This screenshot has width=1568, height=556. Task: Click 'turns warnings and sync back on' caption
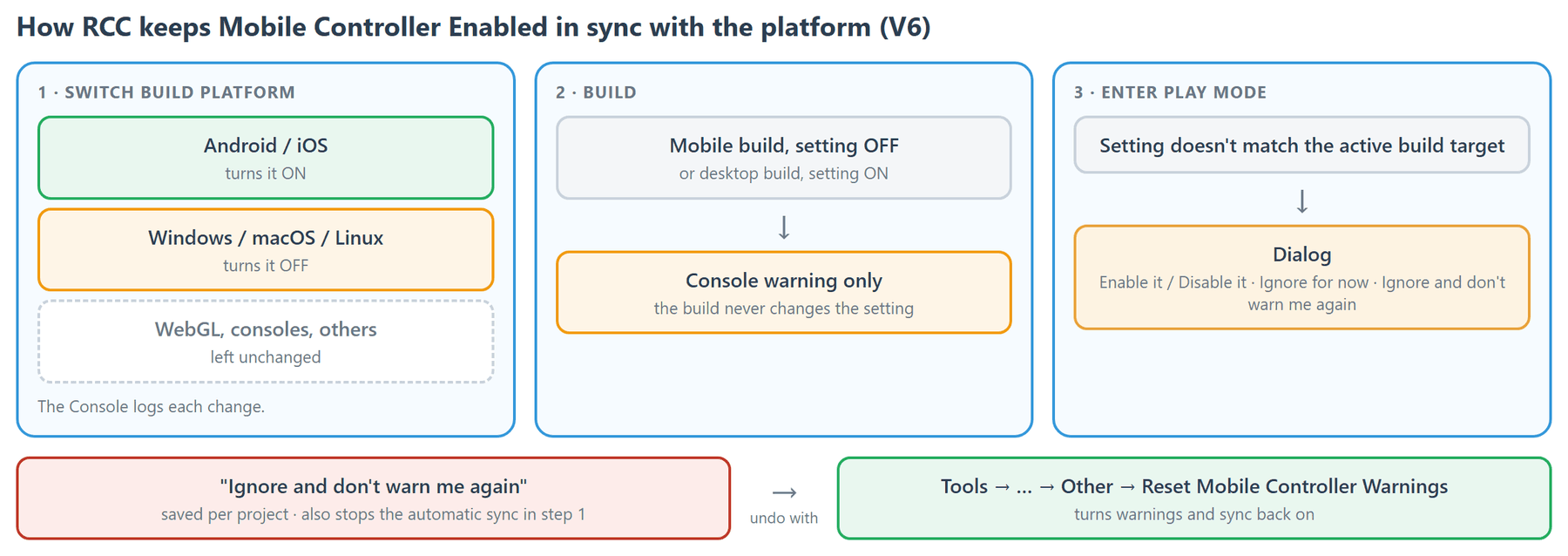[x=1194, y=514]
